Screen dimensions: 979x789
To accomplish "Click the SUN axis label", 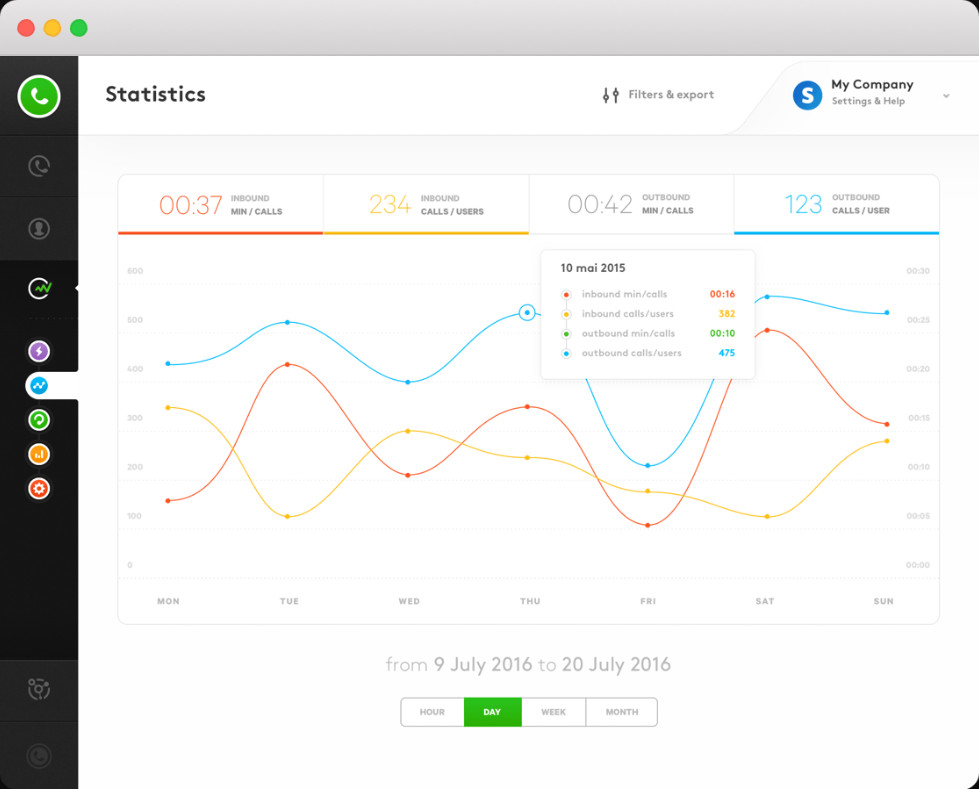I will (883, 601).
